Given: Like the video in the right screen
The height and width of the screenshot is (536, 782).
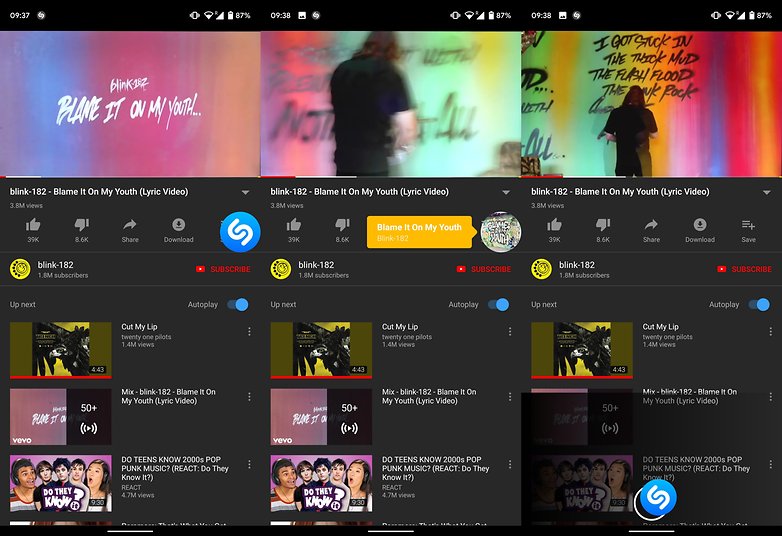Looking at the screenshot, I should [x=555, y=225].
